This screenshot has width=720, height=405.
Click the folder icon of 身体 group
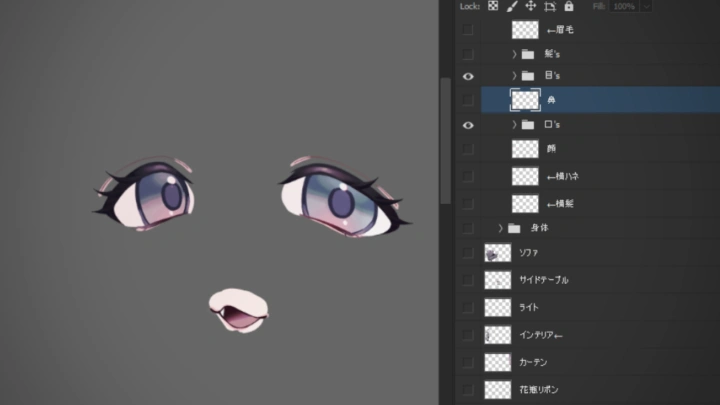coord(514,228)
